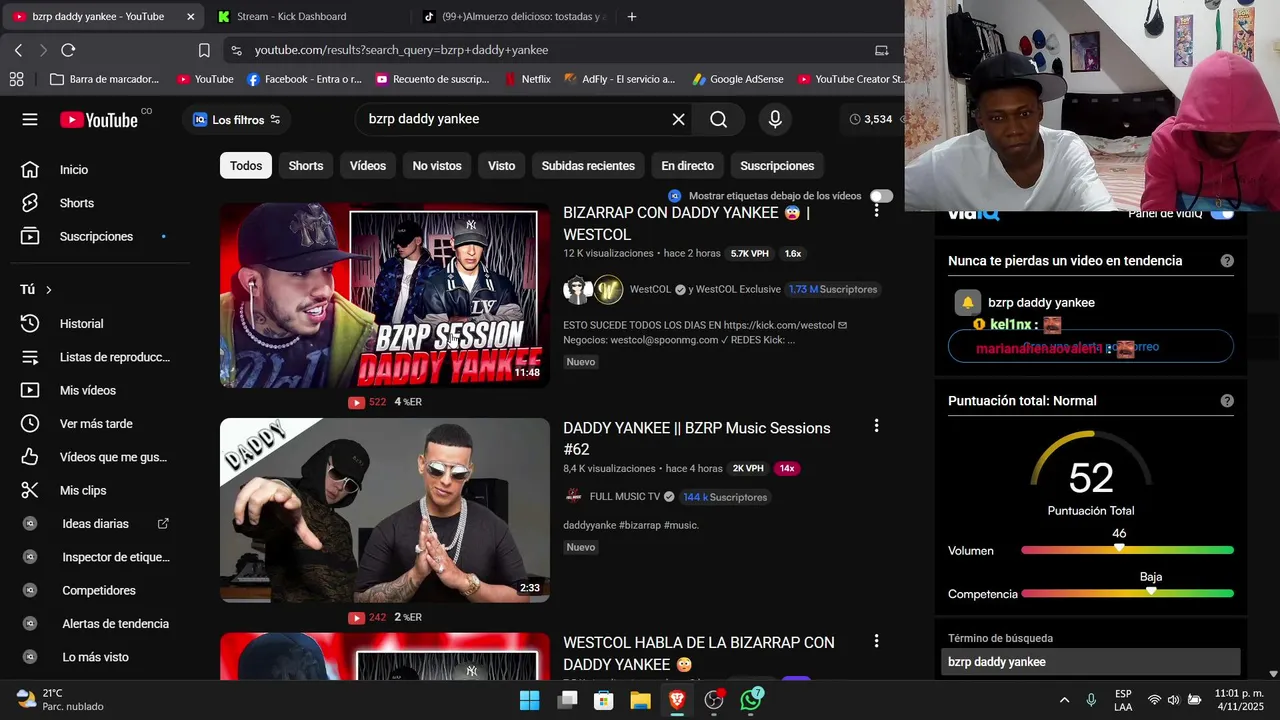
Task: Bookmark this page icon
Action: 204,50
